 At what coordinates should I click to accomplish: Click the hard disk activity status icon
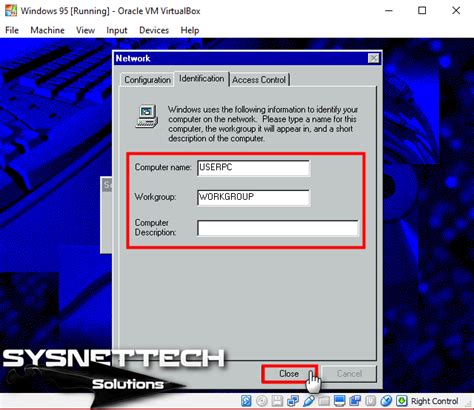coord(246,401)
